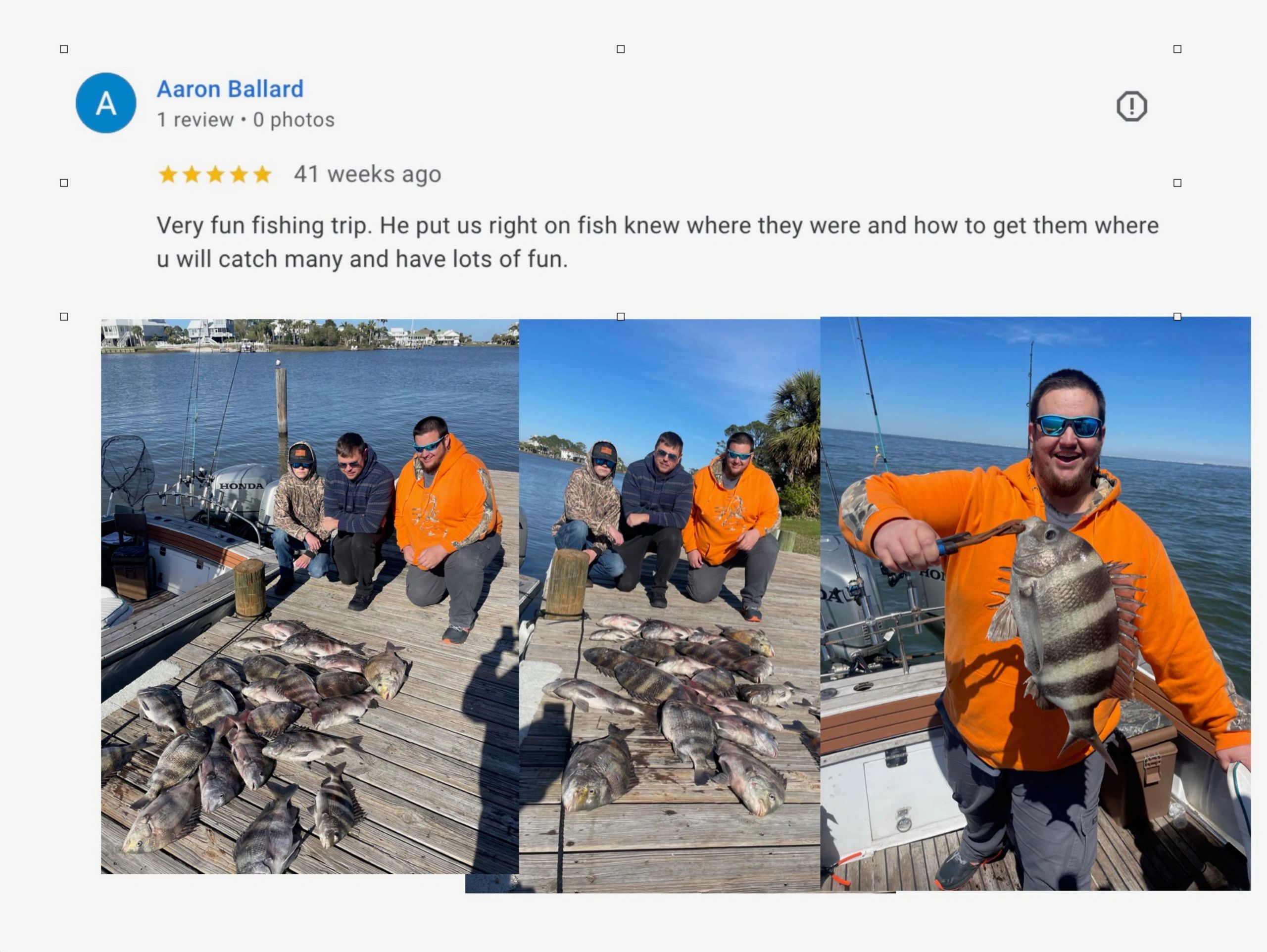Grab the bottom-right corner selection handle

click(1177, 317)
